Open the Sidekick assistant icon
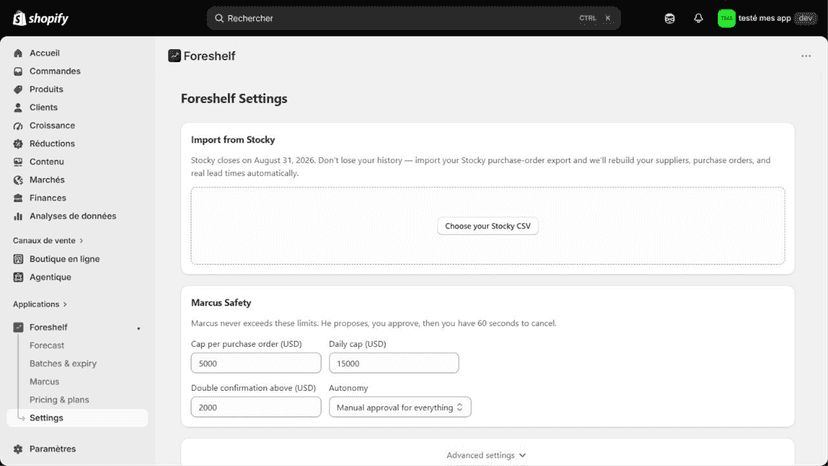828x466 pixels. coord(670,18)
